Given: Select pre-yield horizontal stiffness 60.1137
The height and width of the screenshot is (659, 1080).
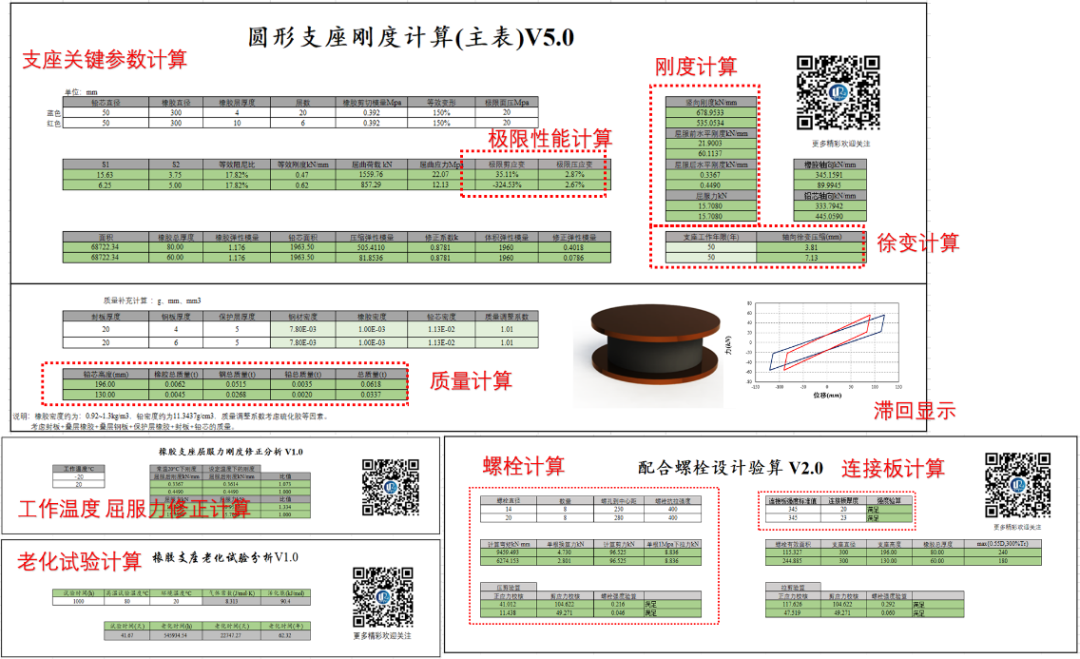Looking at the screenshot, I should point(710,154).
